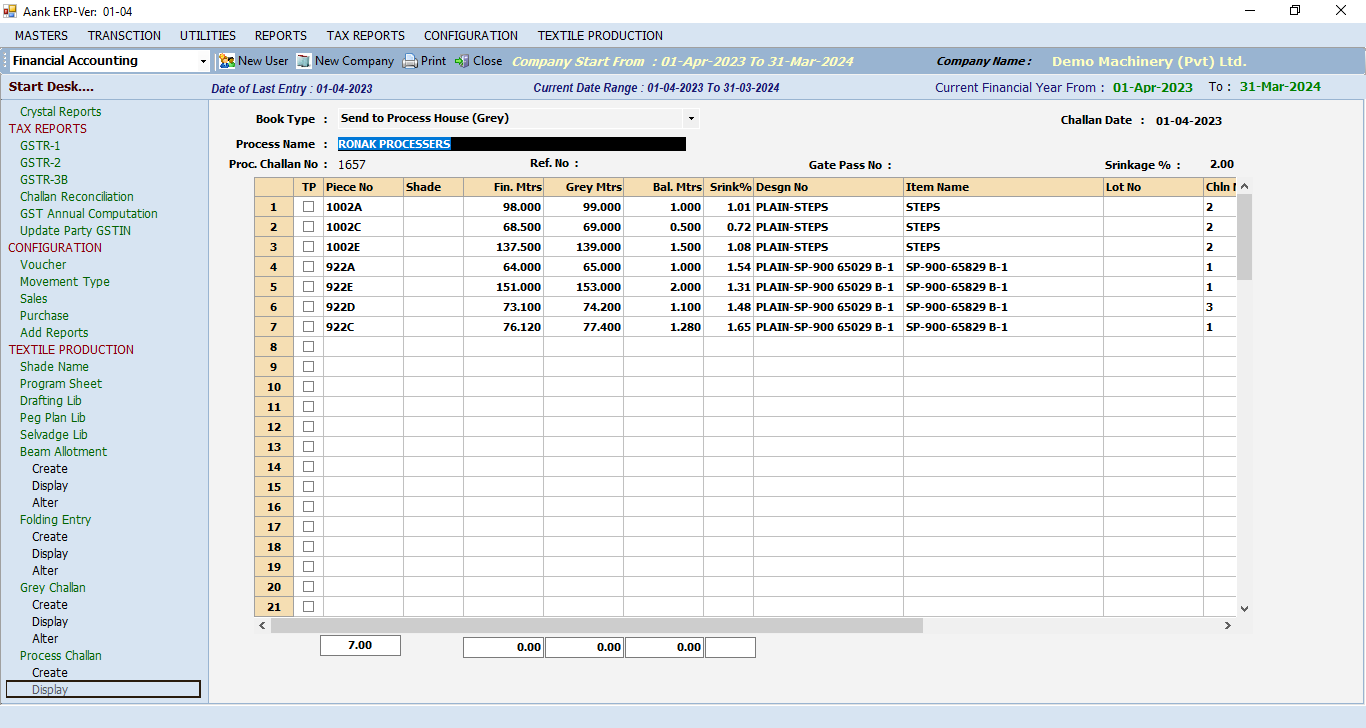Click Grey Mtrs cell 153.000
The height and width of the screenshot is (728, 1366).
pos(583,287)
